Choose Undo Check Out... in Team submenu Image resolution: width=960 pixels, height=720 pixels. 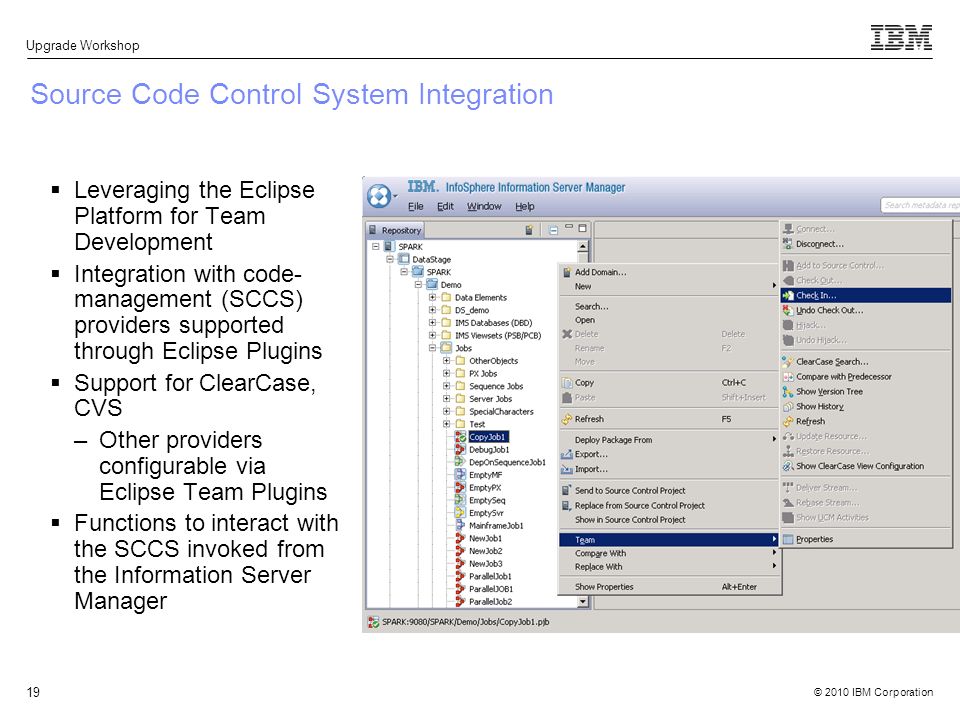pyautogui.click(x=866, y=310)
